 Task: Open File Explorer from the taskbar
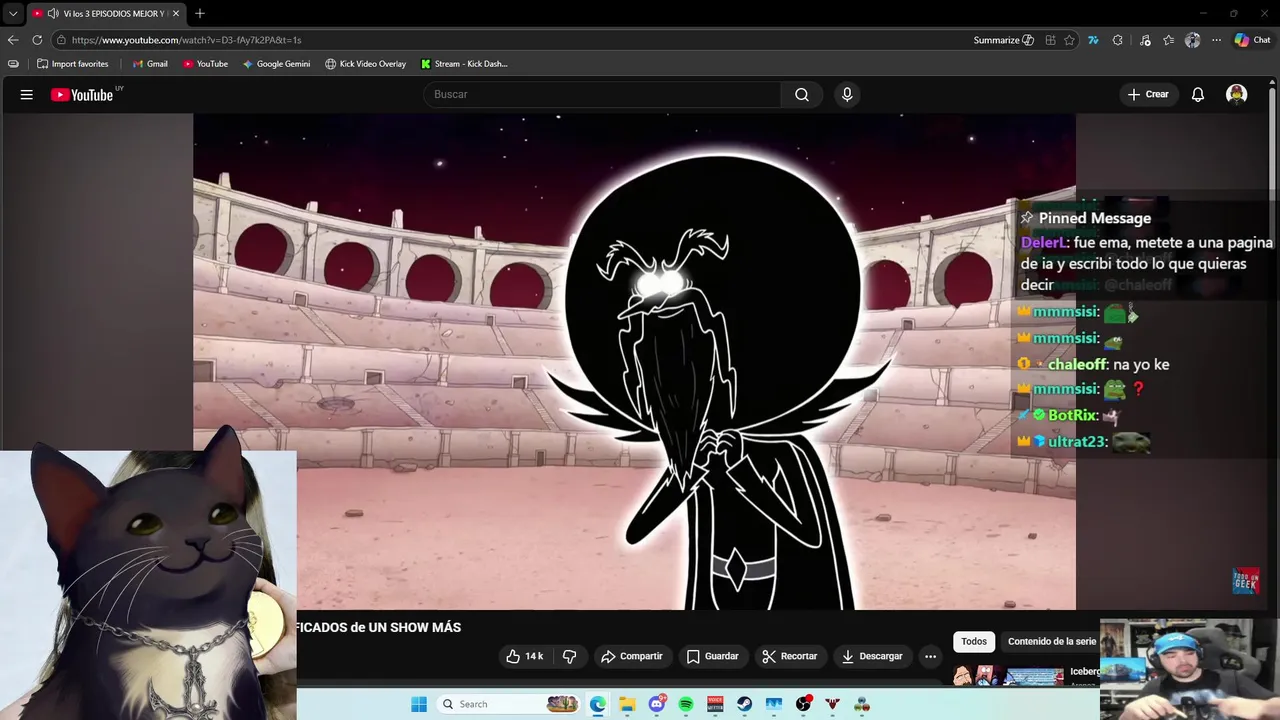click(x=627, y=704)
